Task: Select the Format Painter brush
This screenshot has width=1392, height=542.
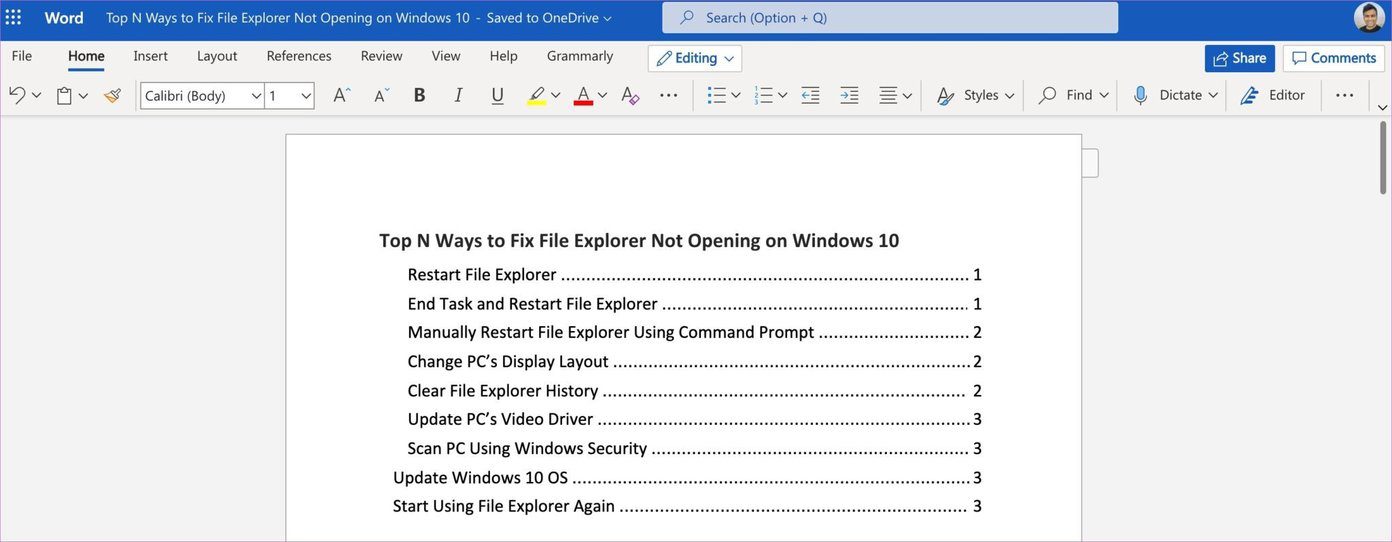Action: click(112, 95)
